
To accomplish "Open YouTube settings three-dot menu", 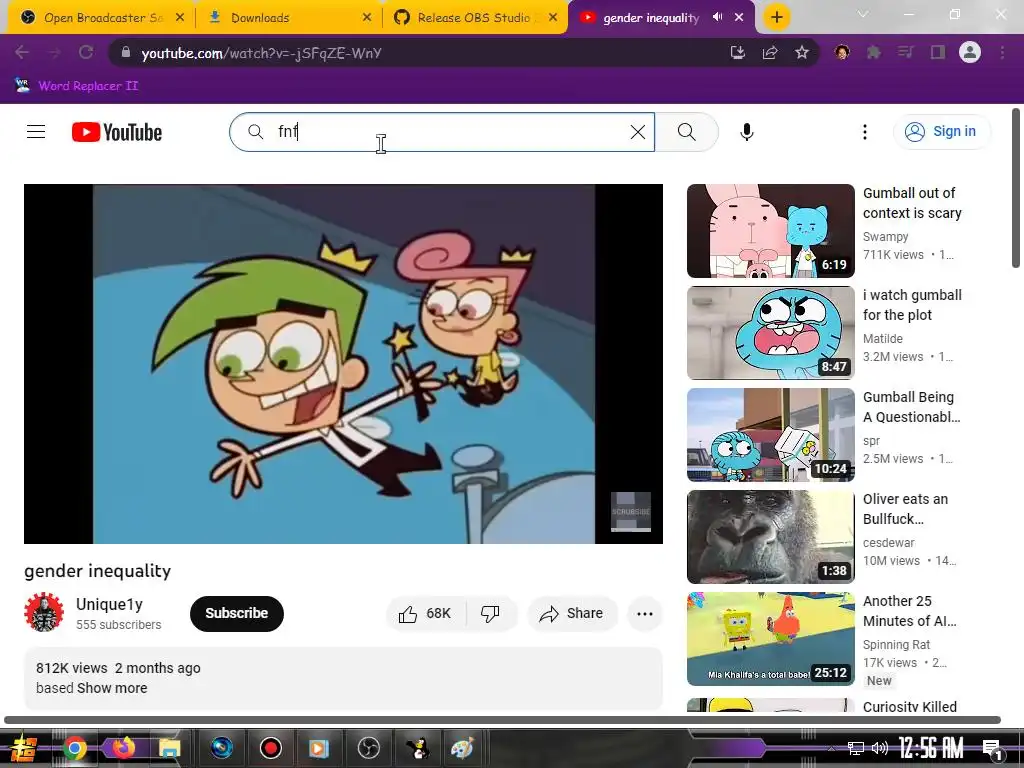I will pyautogui.click(x=865, y=132).
